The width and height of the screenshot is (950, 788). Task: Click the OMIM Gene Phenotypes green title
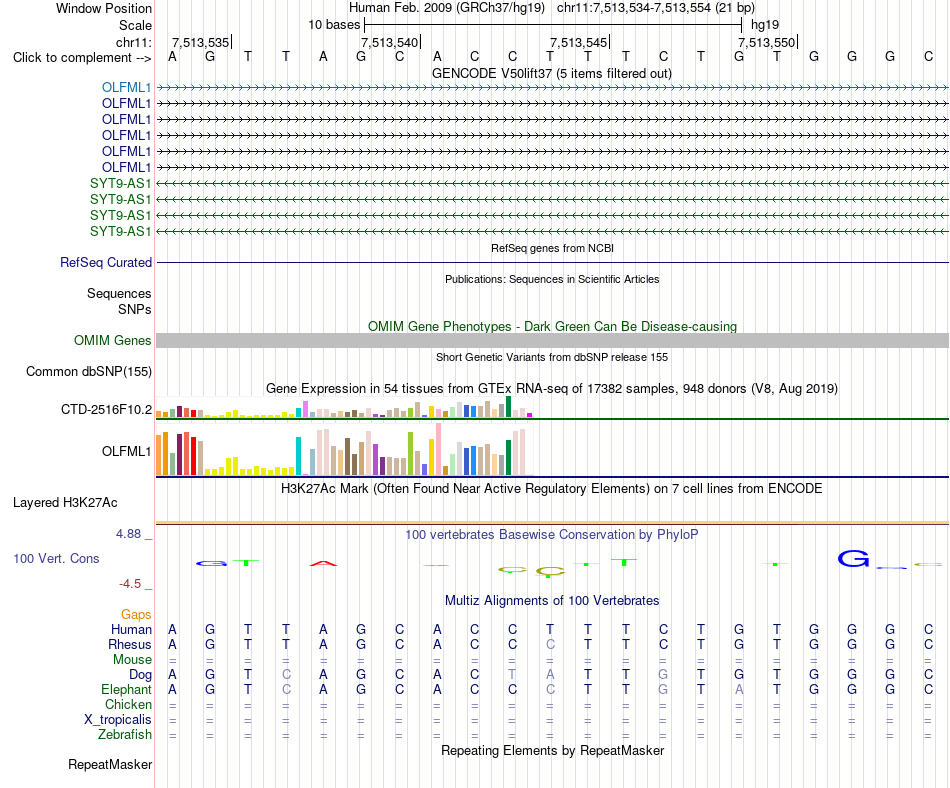pos(552,326)
